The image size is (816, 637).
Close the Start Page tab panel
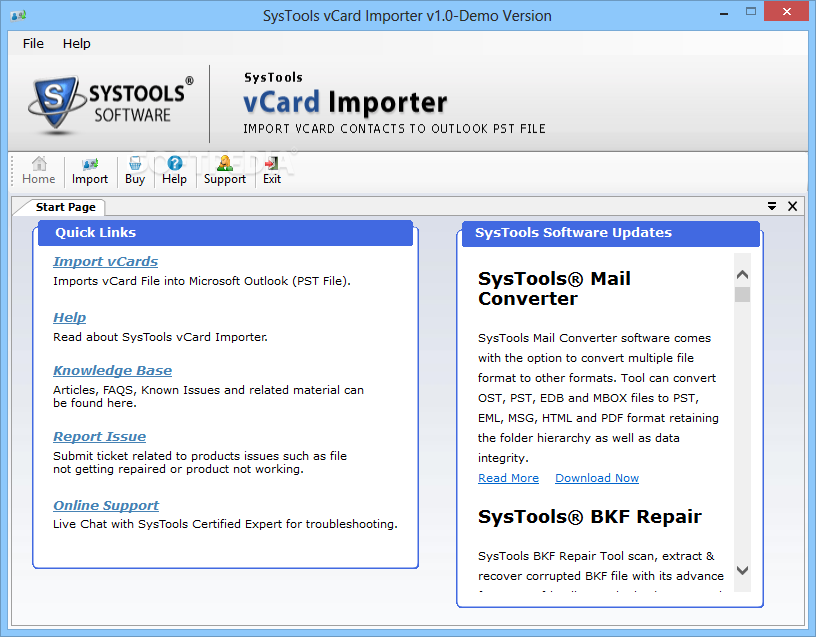click(x=792, y=206)
